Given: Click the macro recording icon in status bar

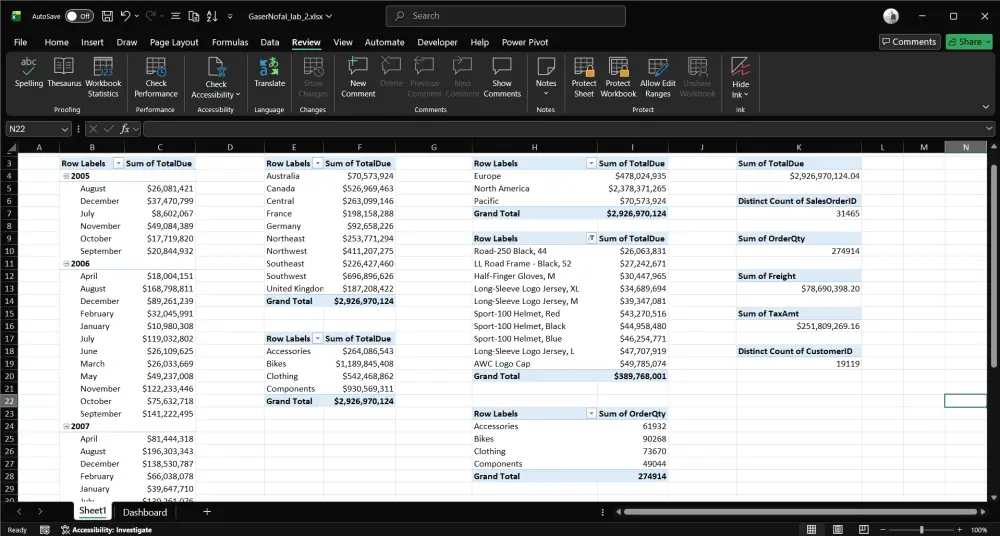Looking at the screenshot, I should [45, 530].
